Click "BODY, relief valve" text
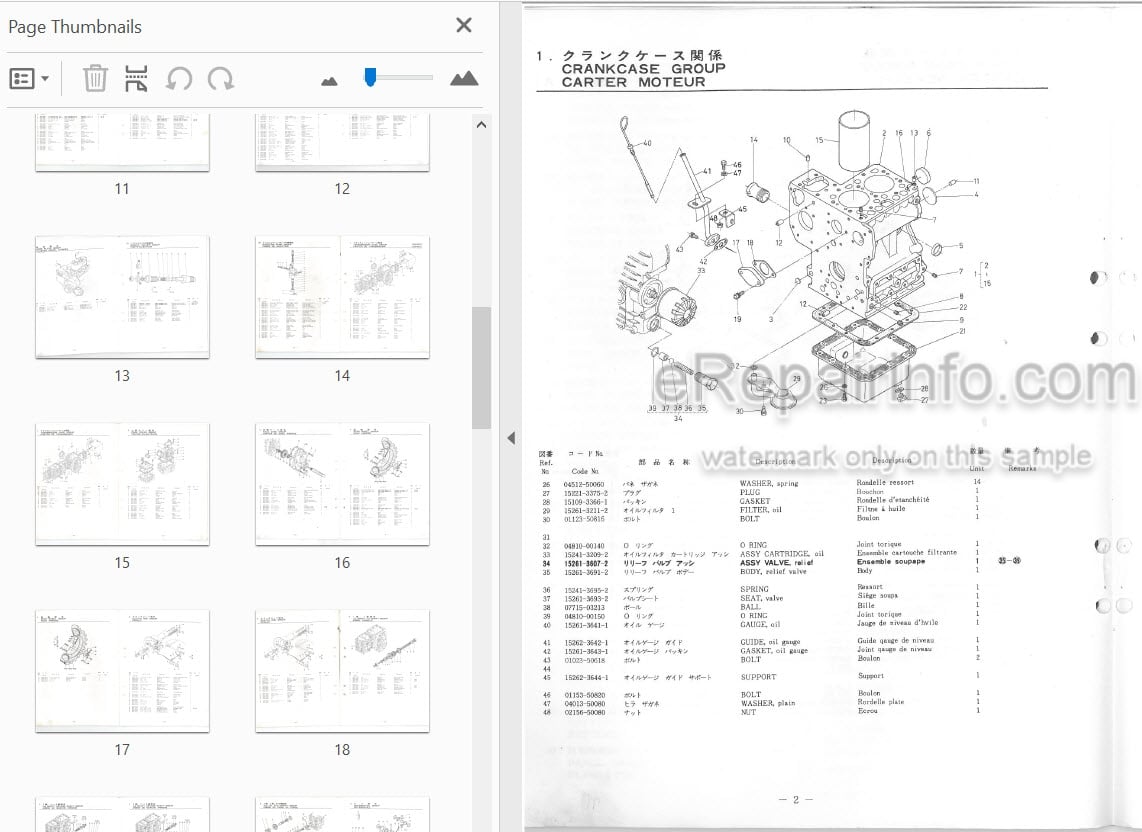This screenshot has height=832, width=1142. 773,572
